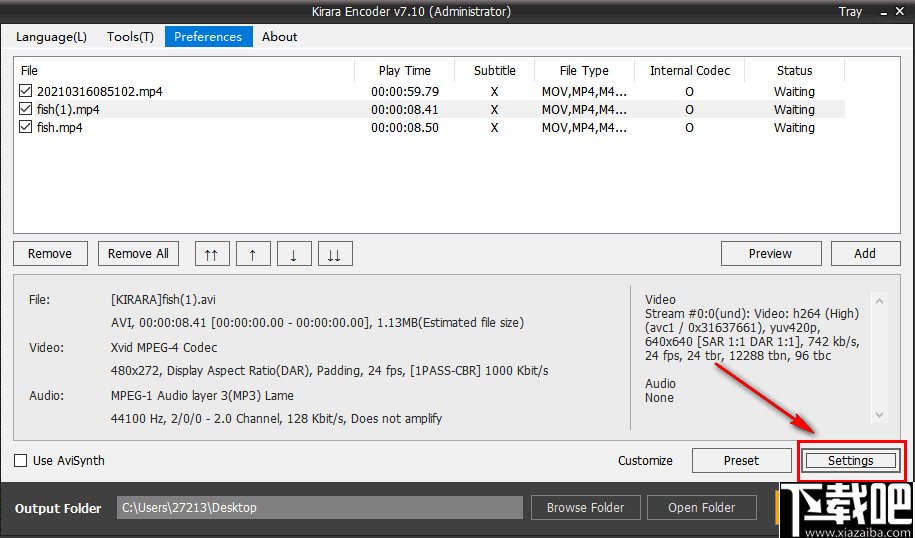Screen dimensions: 915x538
Task: Click play time 00:00:08.41 cell
Action: coord(405,110)
